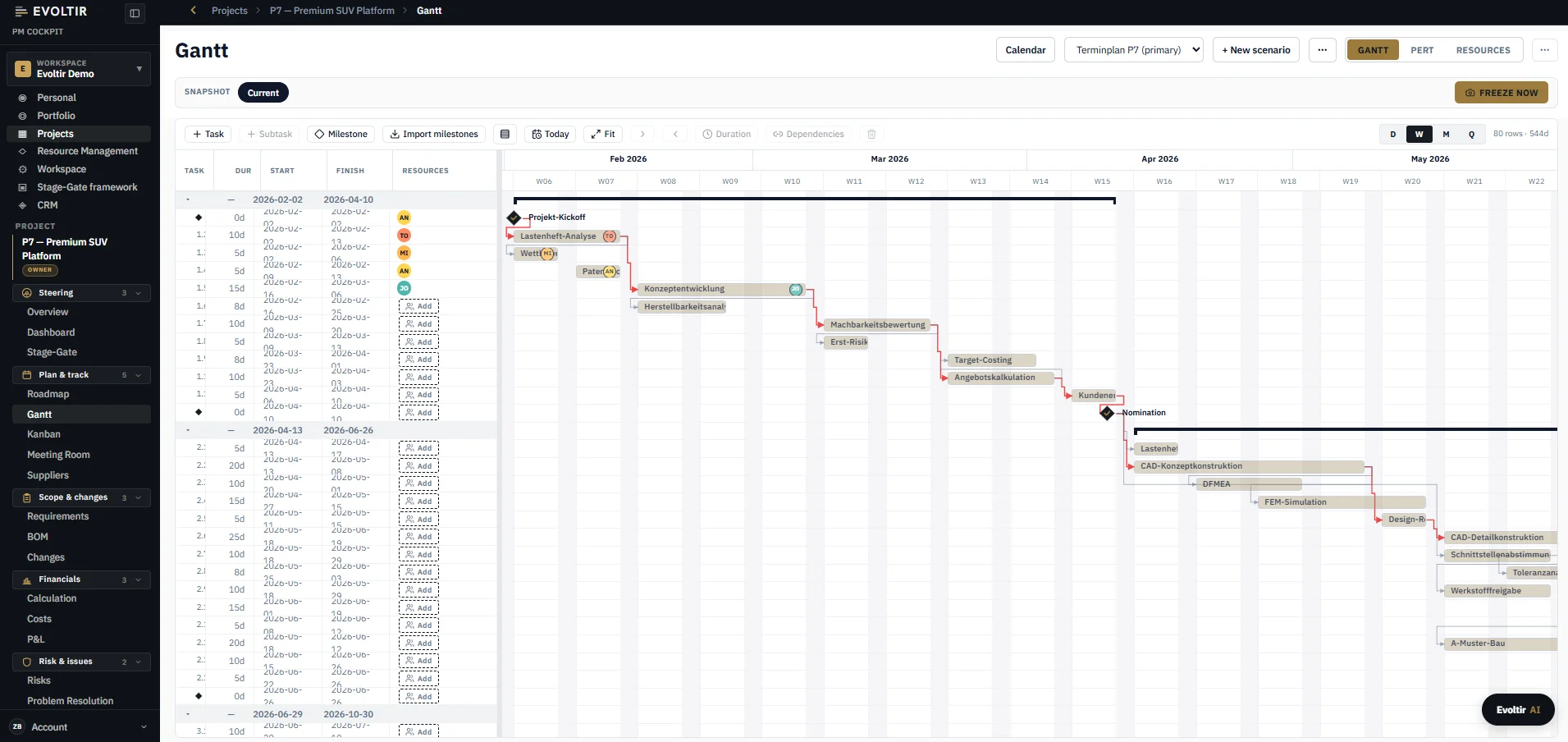Viewport: 1568px width, 742px height.
Task: Select the GANTT tab
Action: 1373,50
